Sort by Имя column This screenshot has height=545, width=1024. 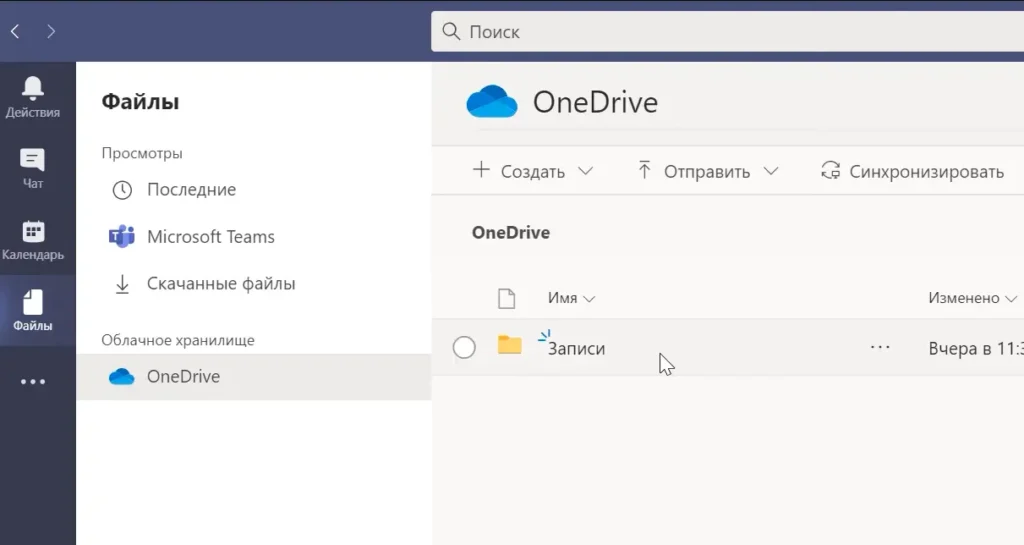571,298
